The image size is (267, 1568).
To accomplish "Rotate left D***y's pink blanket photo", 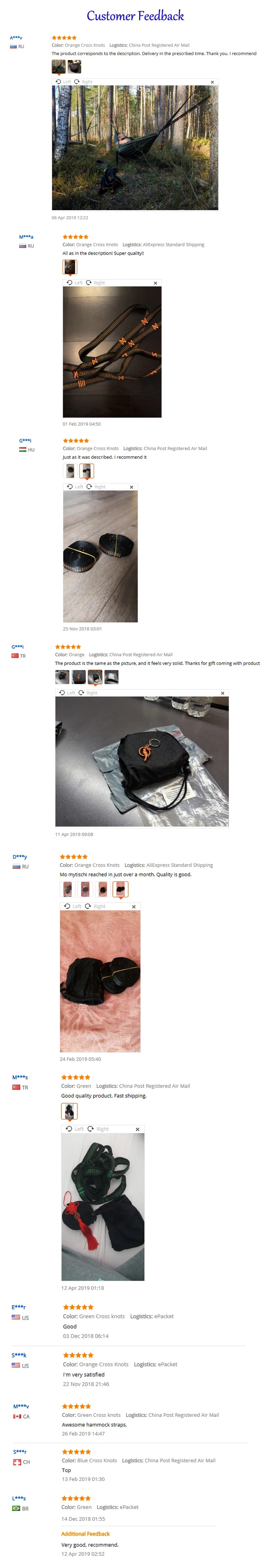I will coord(72,906).
